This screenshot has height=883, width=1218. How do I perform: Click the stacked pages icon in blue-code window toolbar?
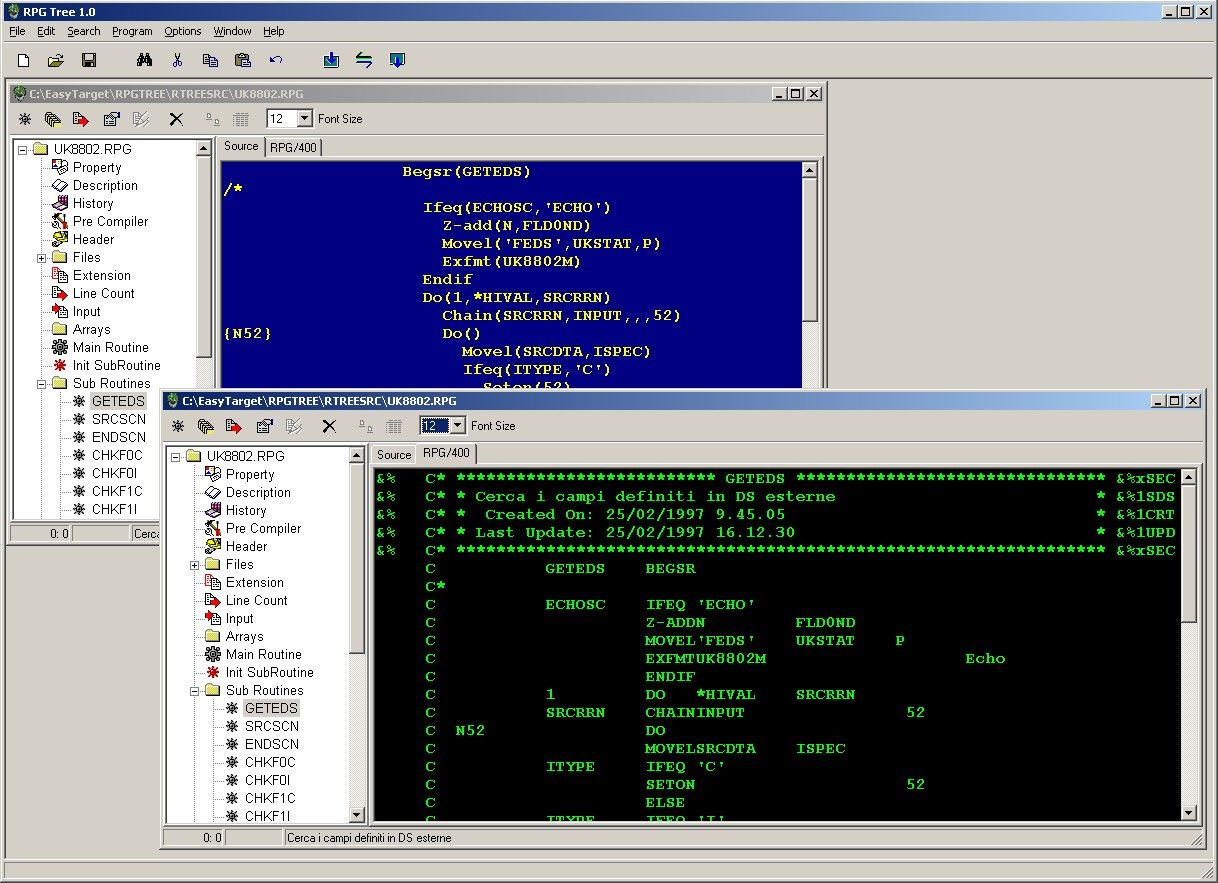coord(52,119)
